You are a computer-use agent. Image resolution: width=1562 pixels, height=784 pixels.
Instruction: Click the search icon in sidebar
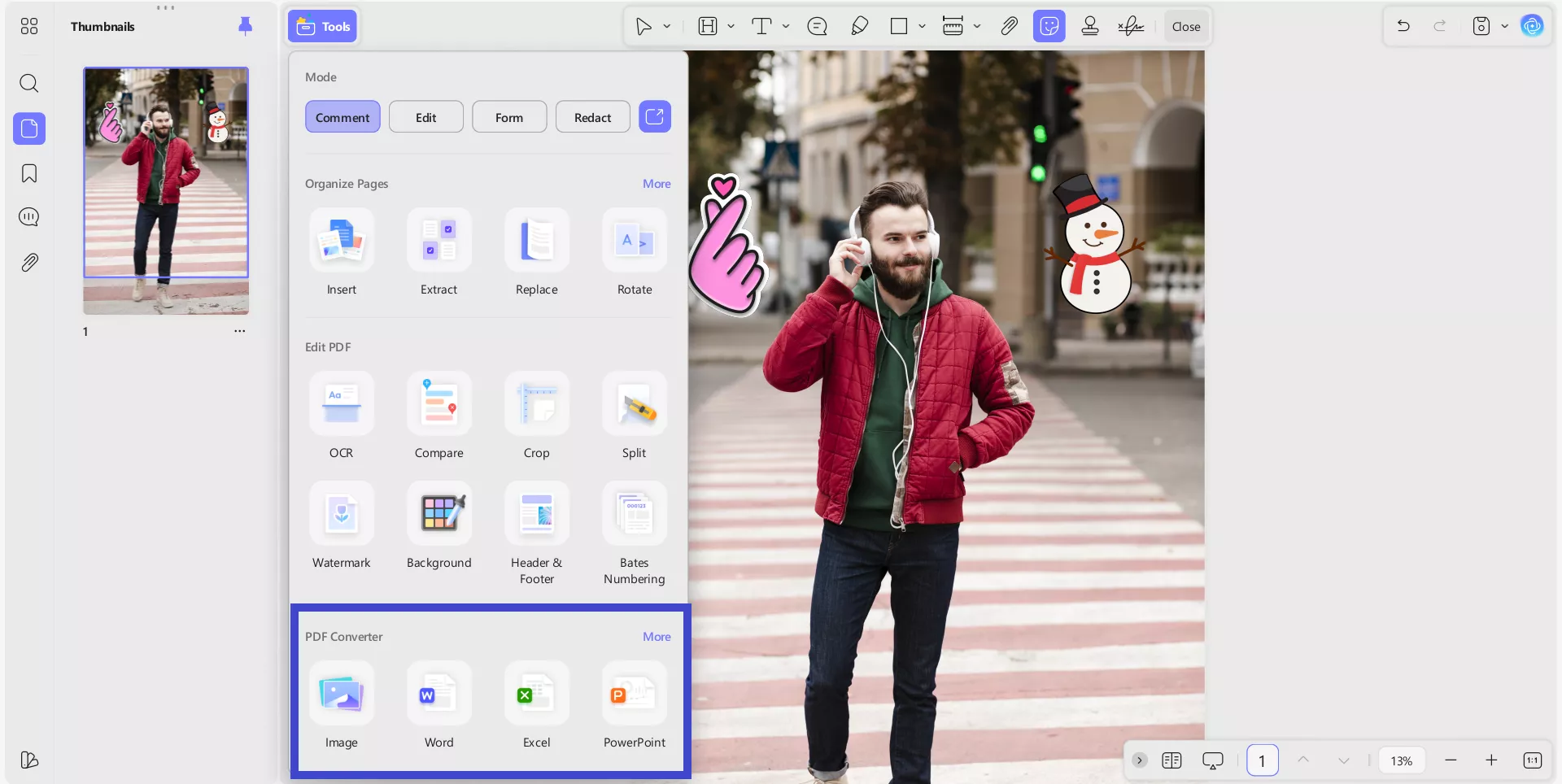(x=29, y=83)
